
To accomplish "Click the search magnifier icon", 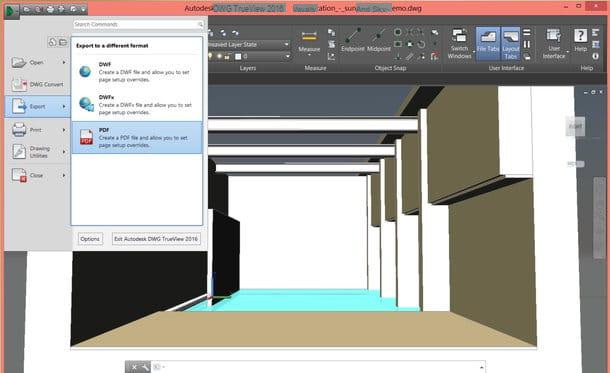I will 200,25.
